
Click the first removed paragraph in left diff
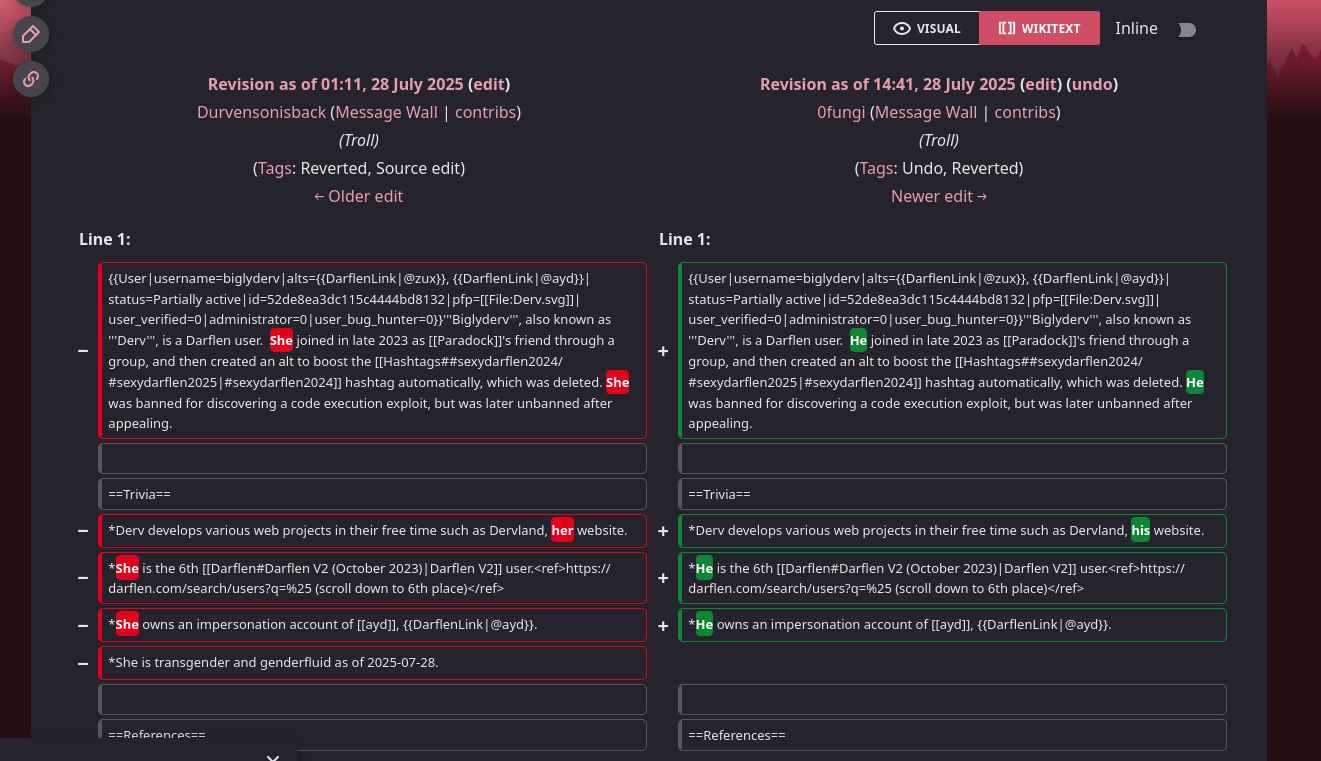click(373, 351)
